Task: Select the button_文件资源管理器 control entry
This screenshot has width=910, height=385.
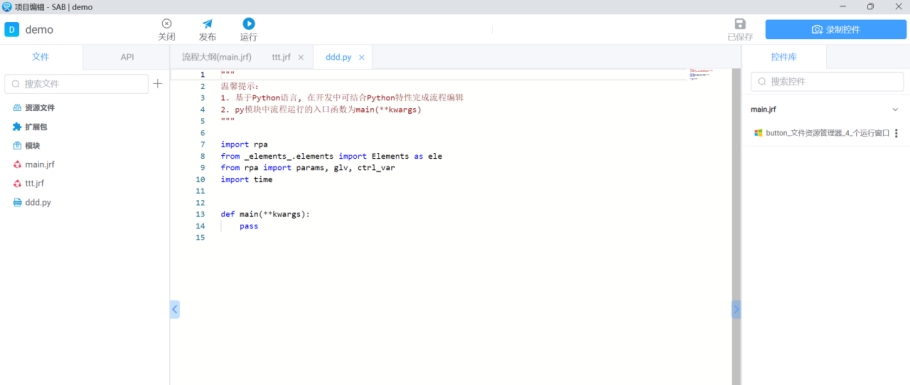Action: 828,133
